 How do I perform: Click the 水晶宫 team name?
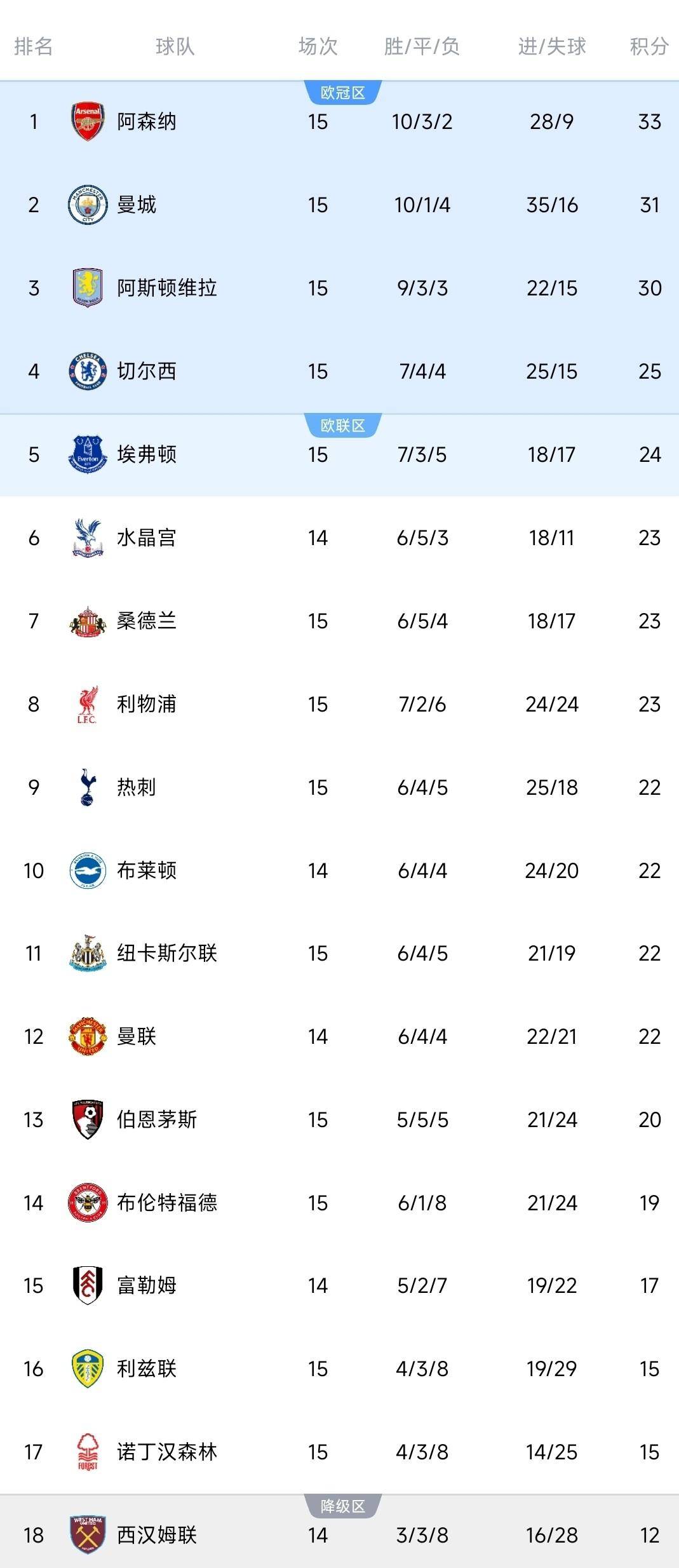tap(146, 536)
